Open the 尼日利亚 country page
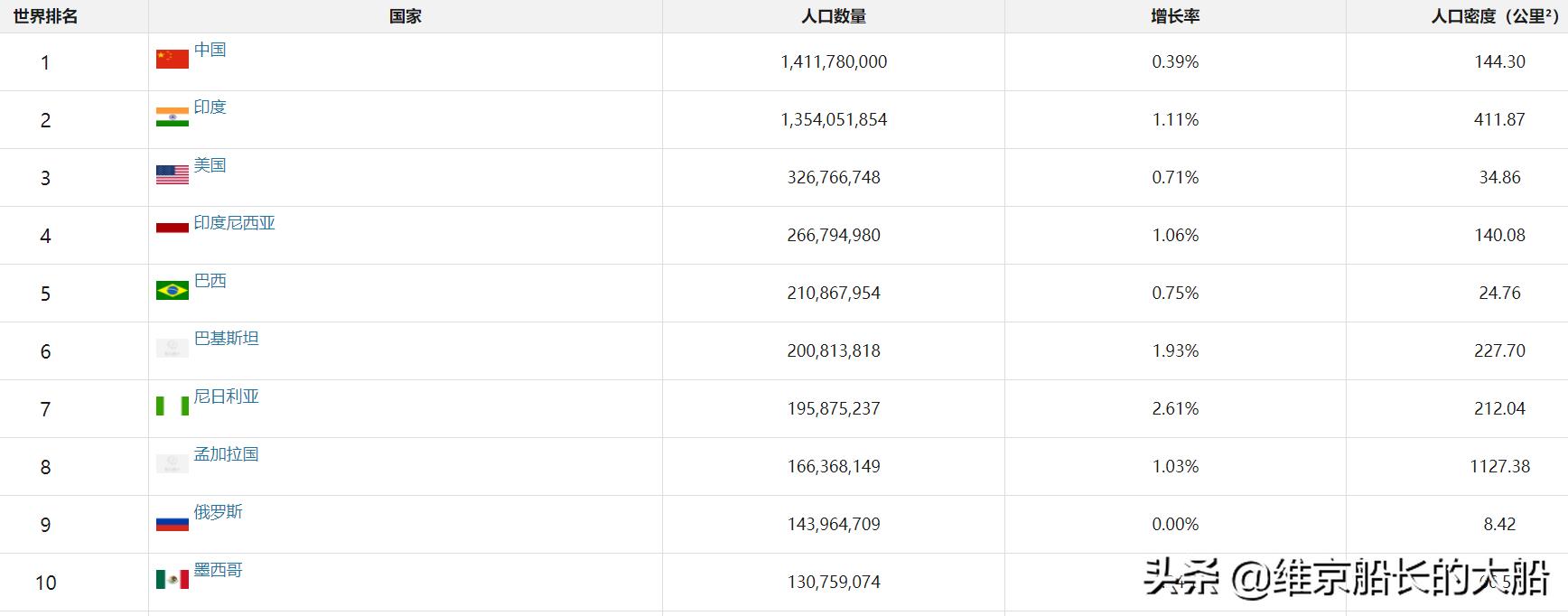 (227, 397)
